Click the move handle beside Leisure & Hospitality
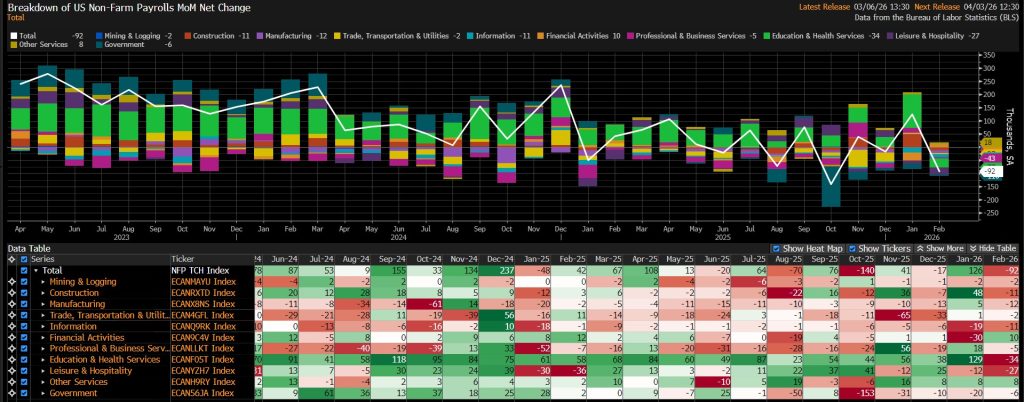Screen dimensions: 1024x402 tap(10, 369)
